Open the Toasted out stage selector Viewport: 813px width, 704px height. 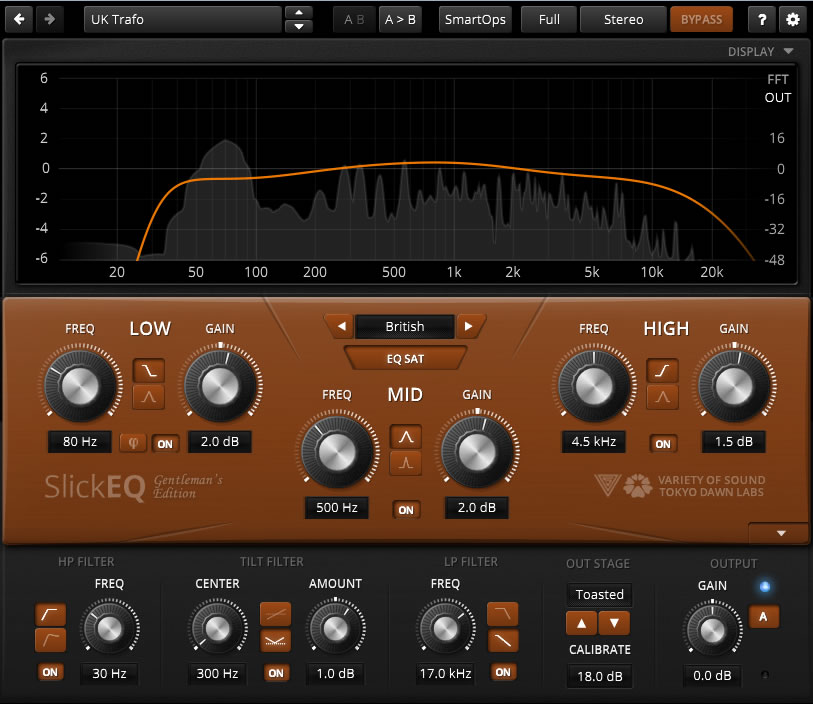(599, 594)
